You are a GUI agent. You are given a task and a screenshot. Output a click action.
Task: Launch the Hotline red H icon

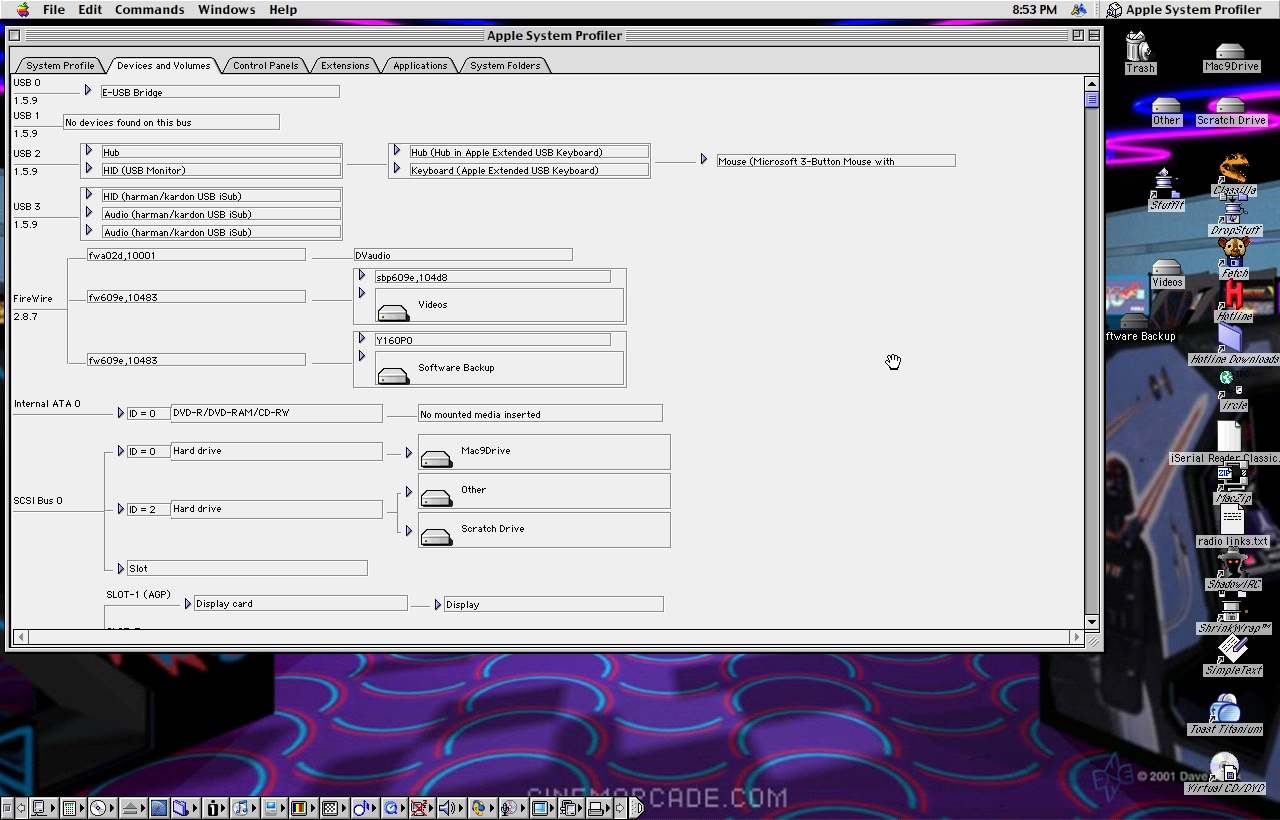[x=1234, y=295]
